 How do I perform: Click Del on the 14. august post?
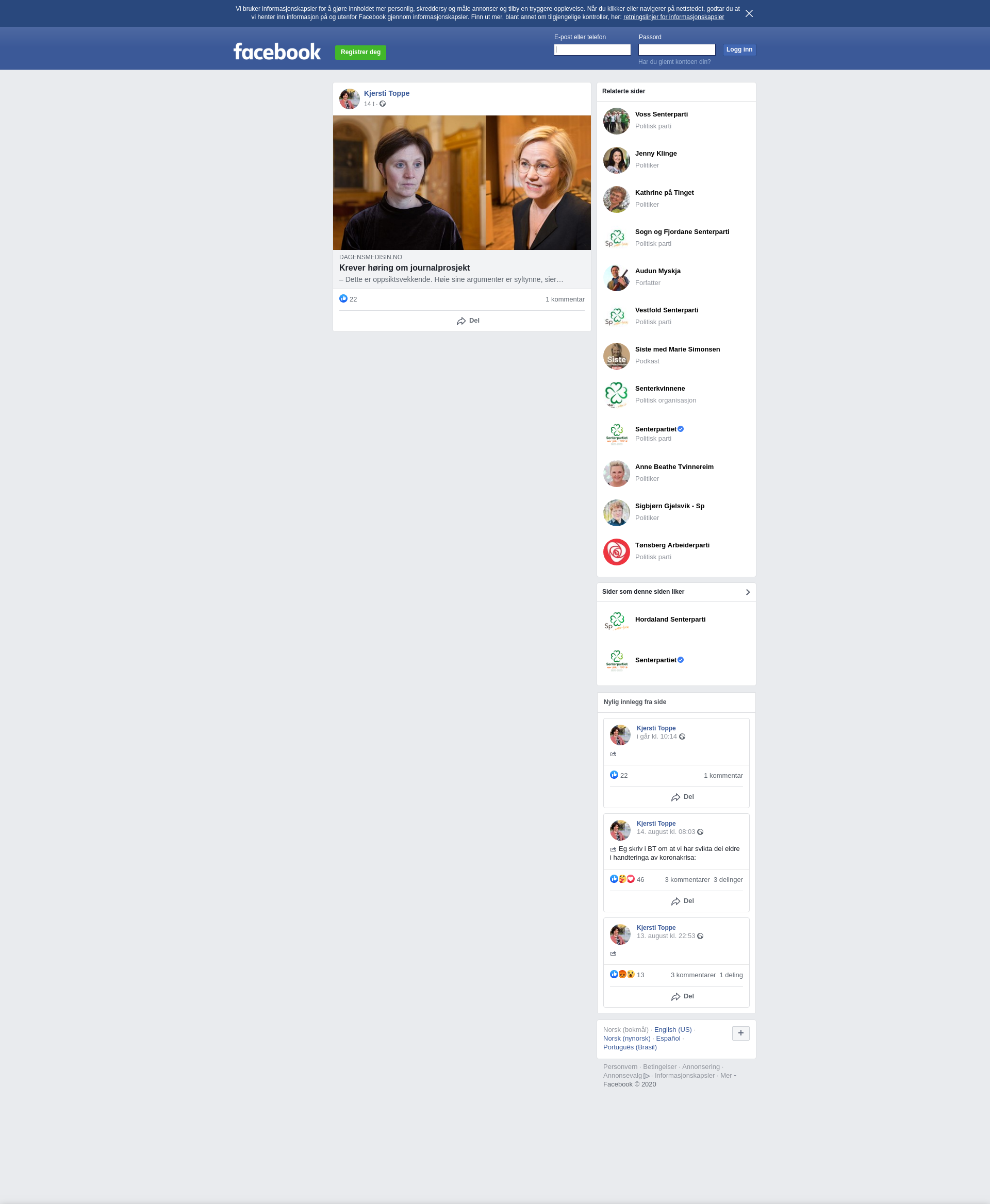point(682,901)
